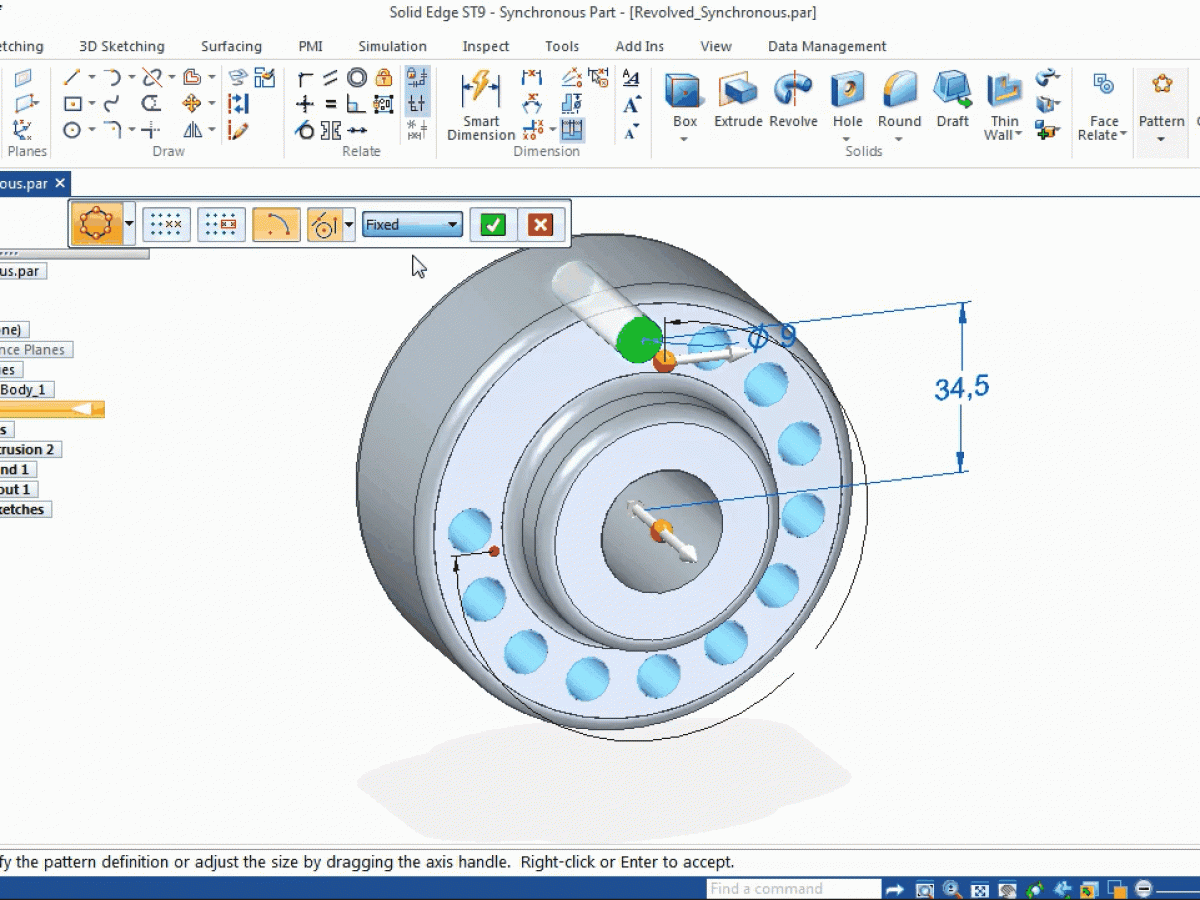Cancel the pattern with red X
Image resolution: width=1200 pixels, height=900 pixels.
pos(540,225)
